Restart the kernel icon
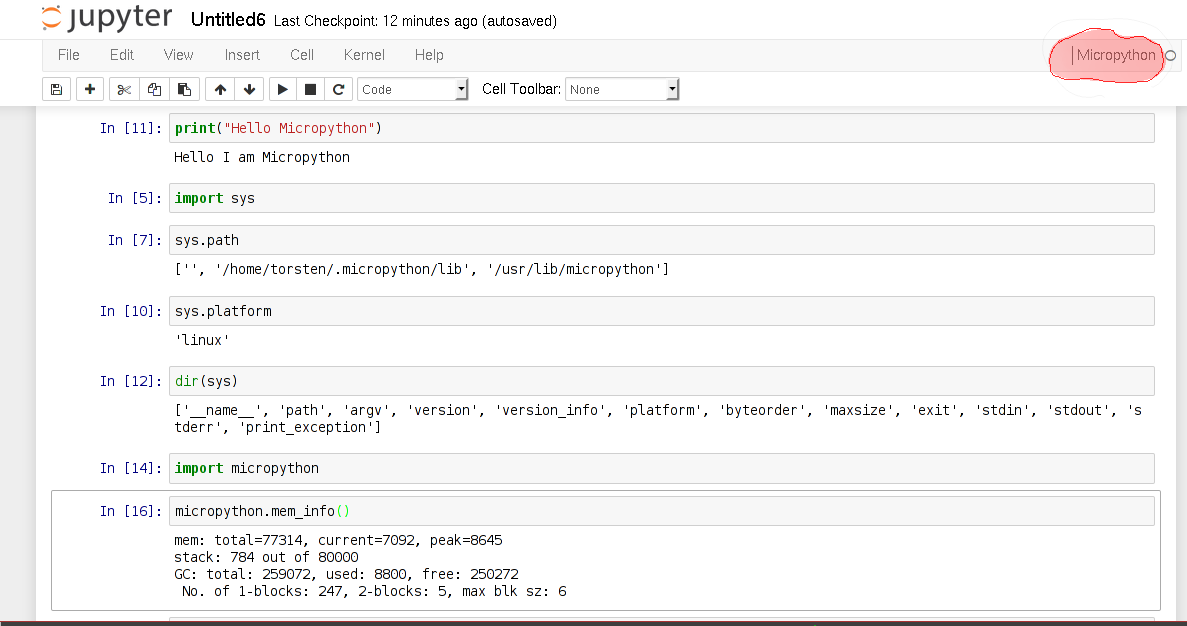 click(338, 89)
